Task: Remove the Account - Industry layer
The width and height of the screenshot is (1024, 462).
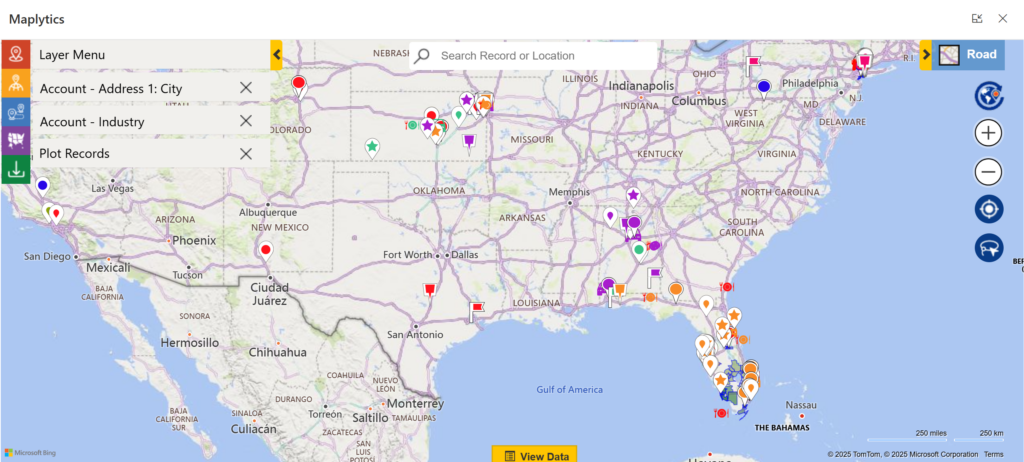Action: click(x=246, y=121)
